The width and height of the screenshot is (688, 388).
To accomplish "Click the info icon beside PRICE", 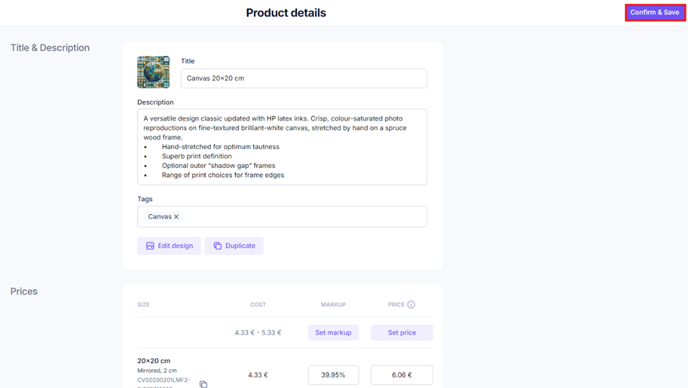I will coord(411,305).
